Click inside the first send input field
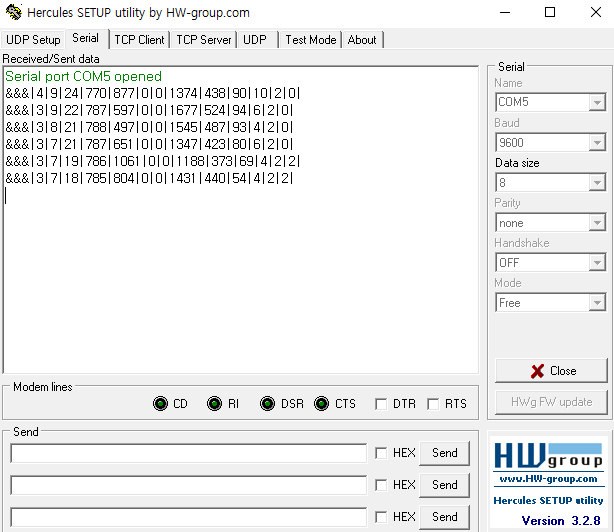 (189, 453)
